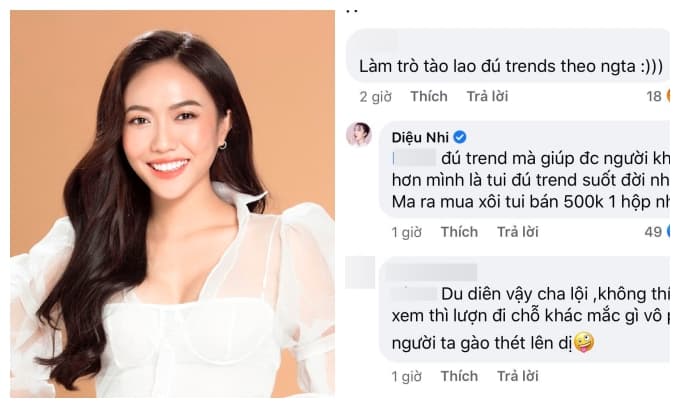The image size is (680, 408).
Task: Like the 'Du diên vậy cha lội' comment
Action: (x=459, y=376)
